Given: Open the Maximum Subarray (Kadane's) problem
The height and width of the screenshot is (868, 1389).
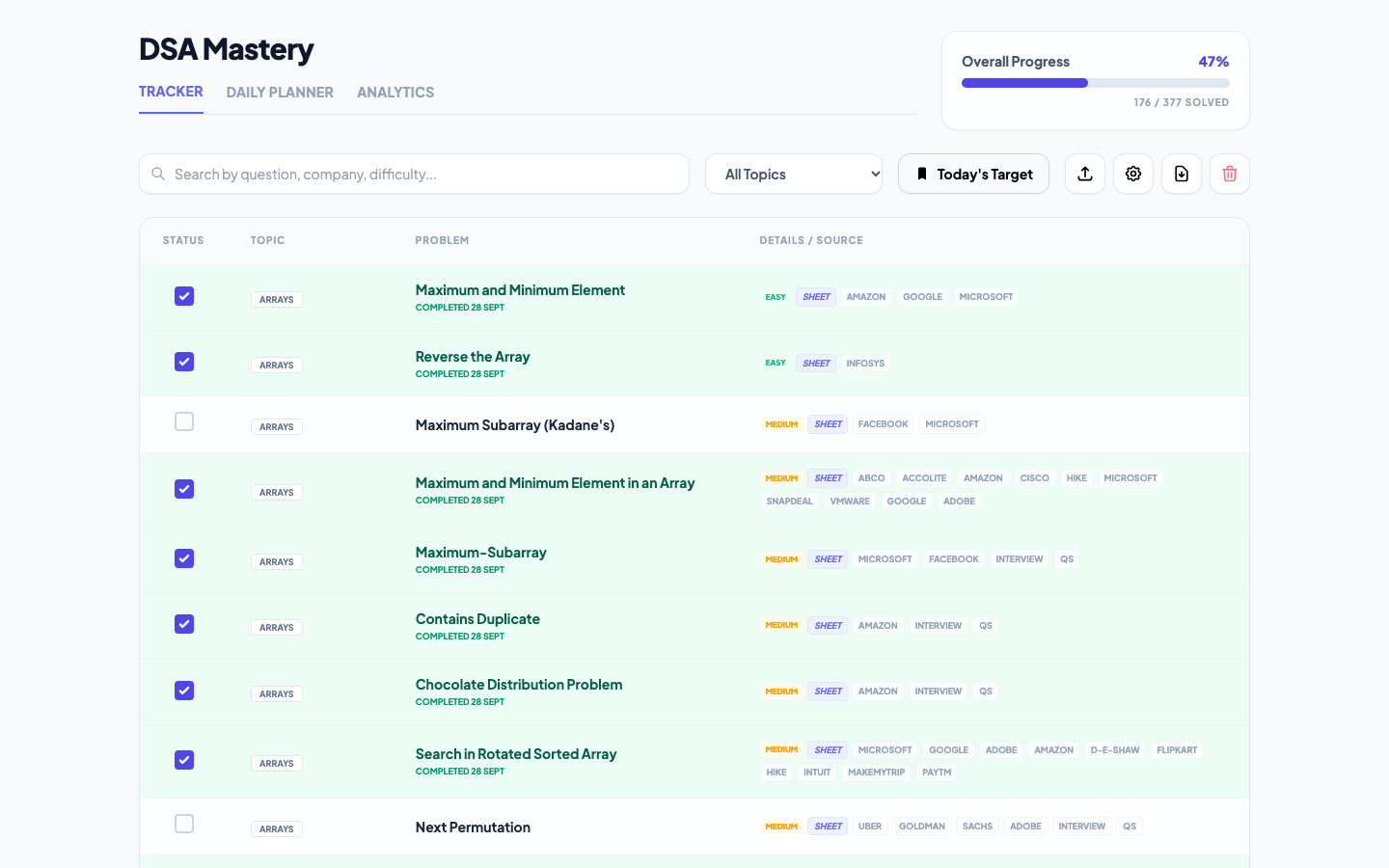Looking at the screenshot, I should click(x=515, y=425).
